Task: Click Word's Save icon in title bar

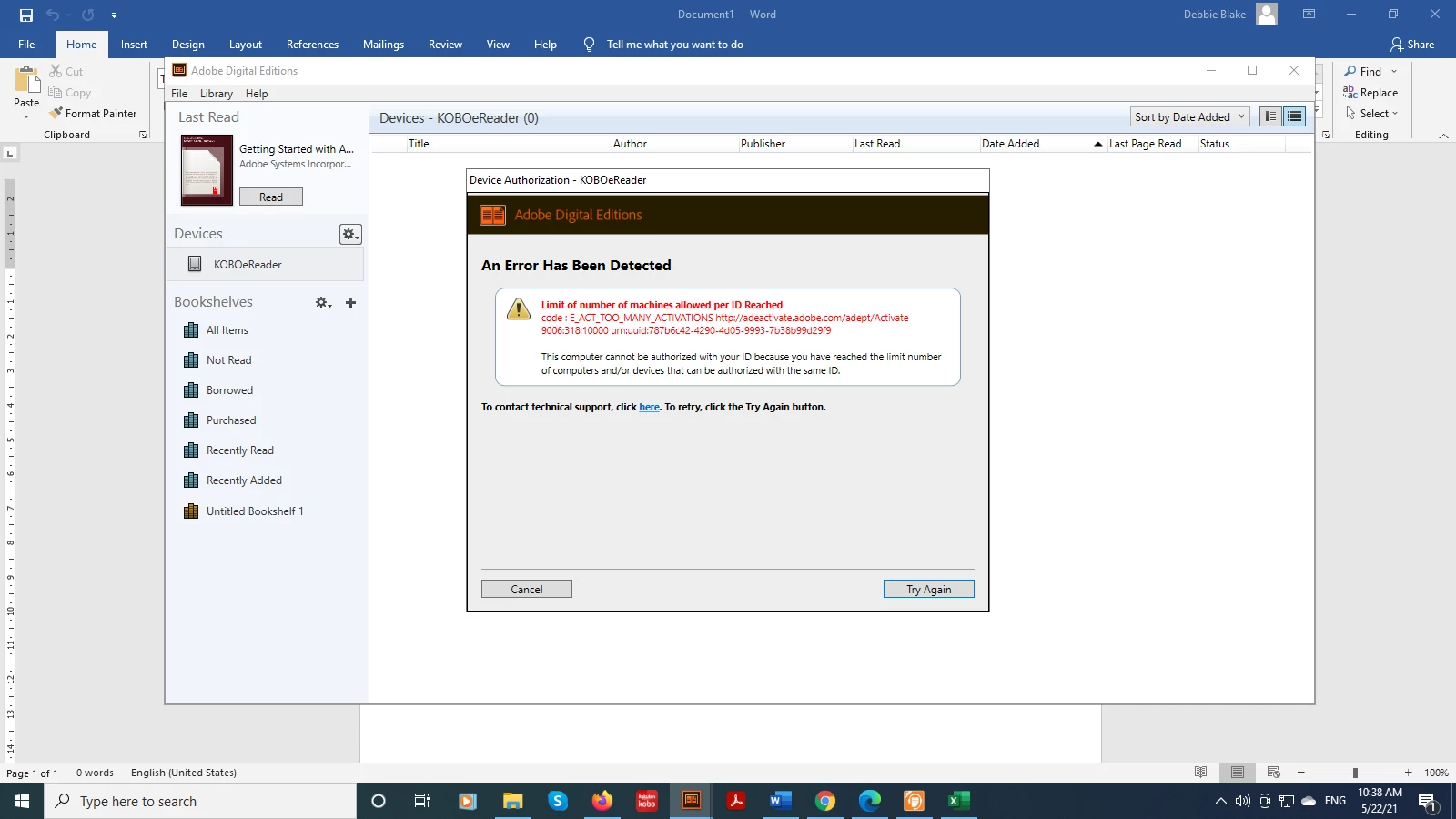Action: 25,15
